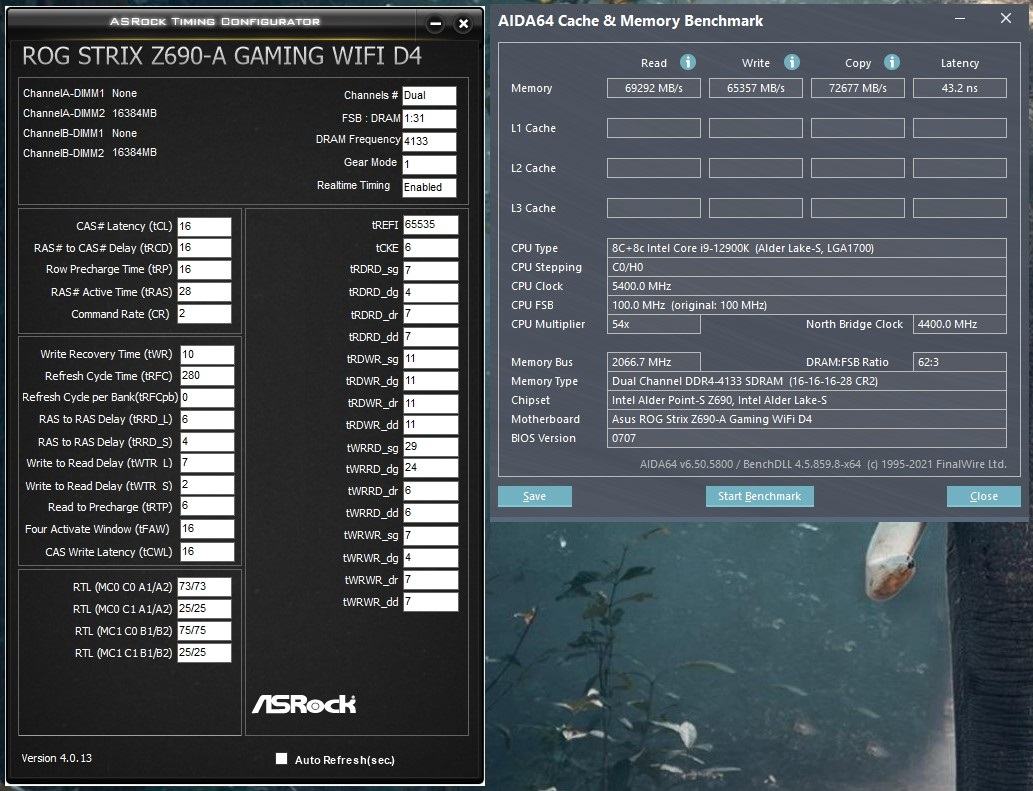The height and width of the screenshot is (791, 1033).
Task: Click the Write Recovery Time (tWR) field
Action: [x=207, y=354]
